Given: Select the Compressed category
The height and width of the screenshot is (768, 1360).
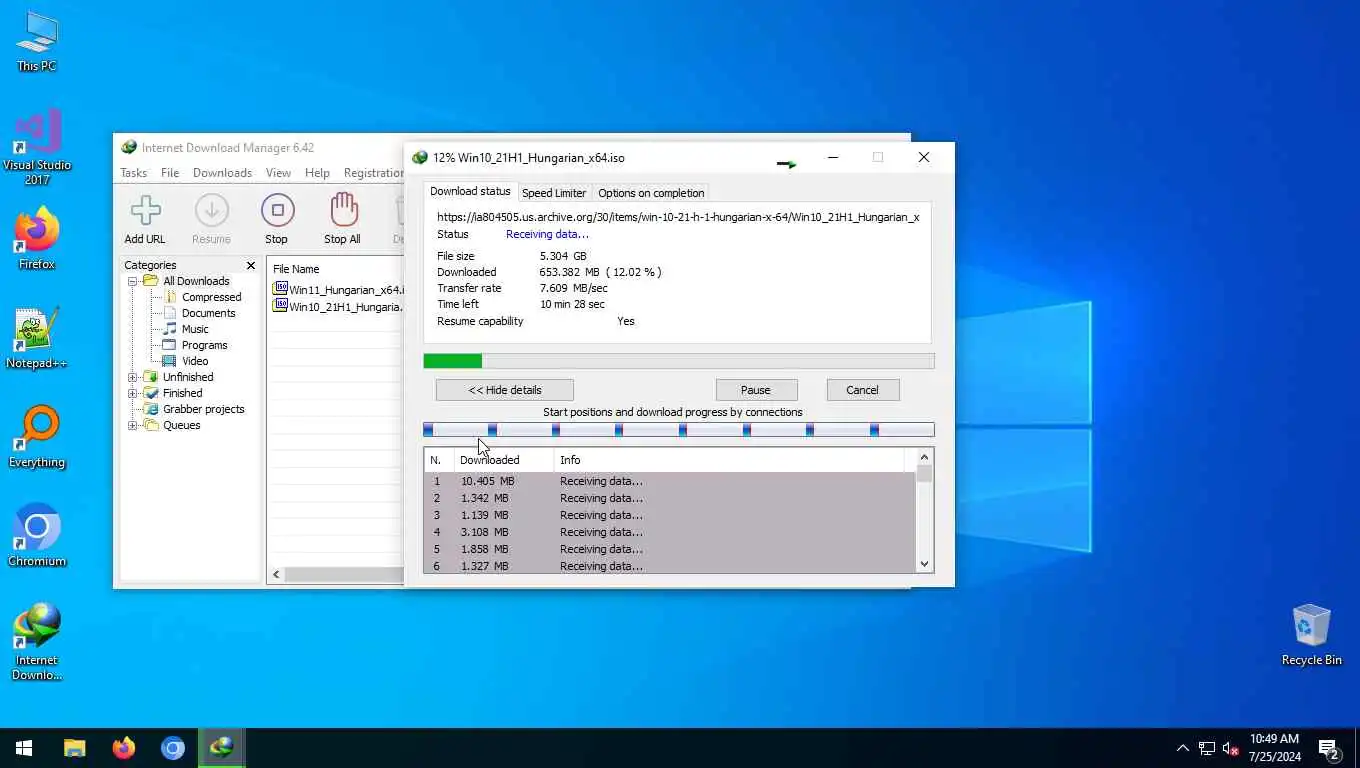Looking at the screenshot, I should click(211, 297).
